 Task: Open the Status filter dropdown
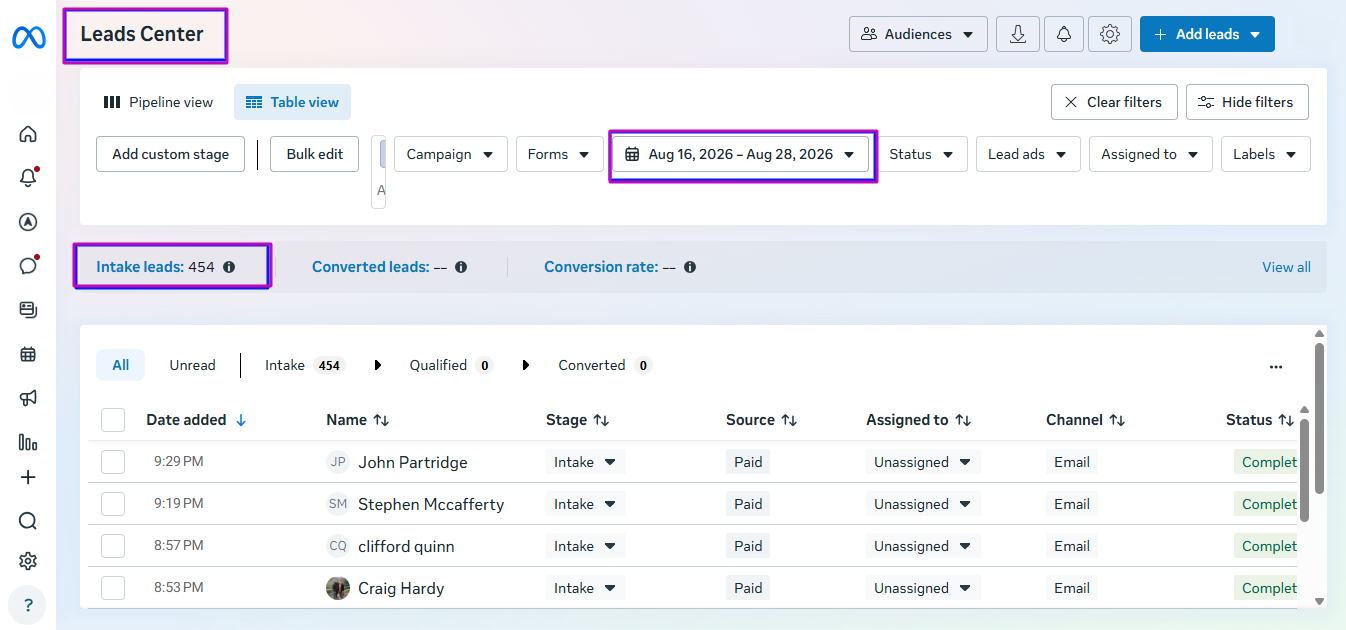click(x=922, y=154)
